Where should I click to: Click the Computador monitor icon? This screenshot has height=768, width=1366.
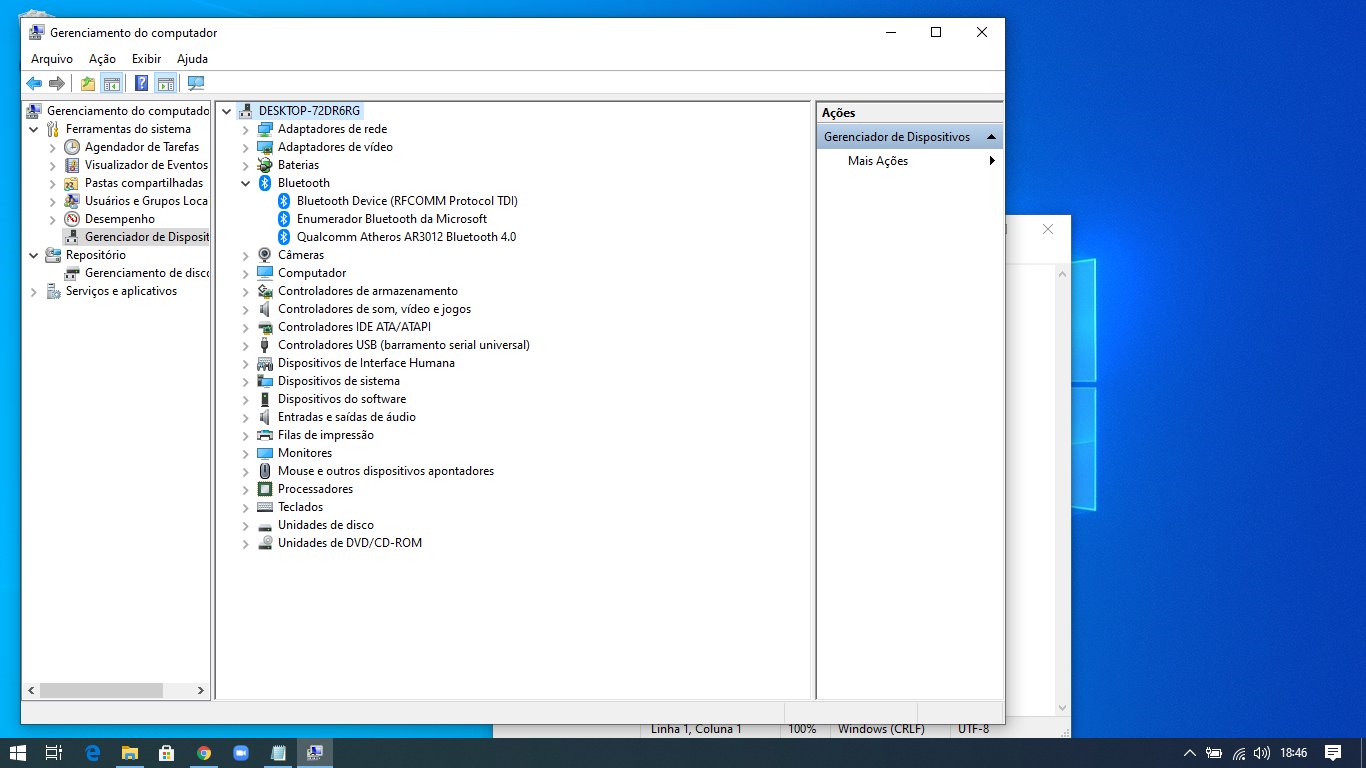(265, 273)
